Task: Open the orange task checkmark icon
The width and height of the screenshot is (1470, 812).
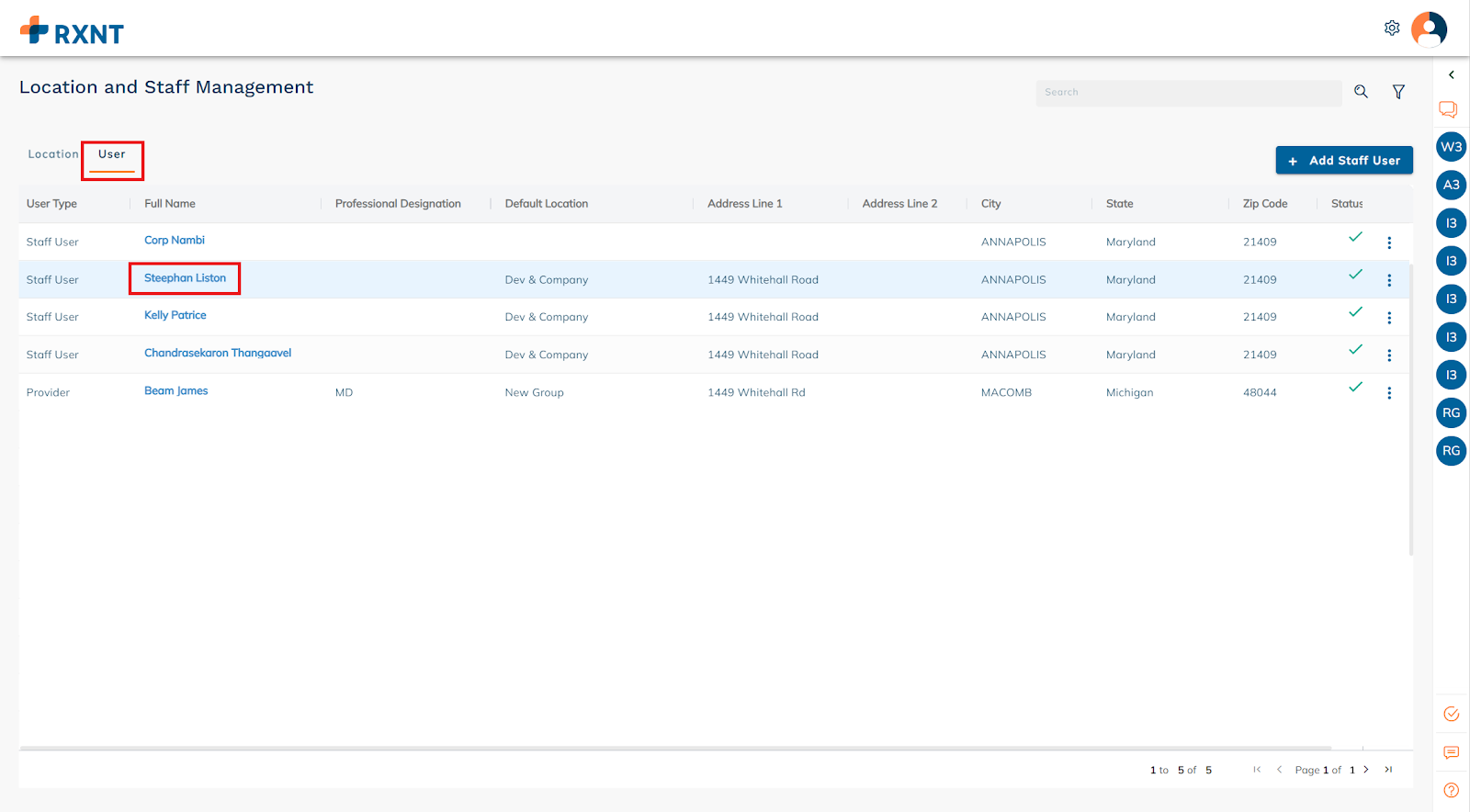Action: 1452,714
